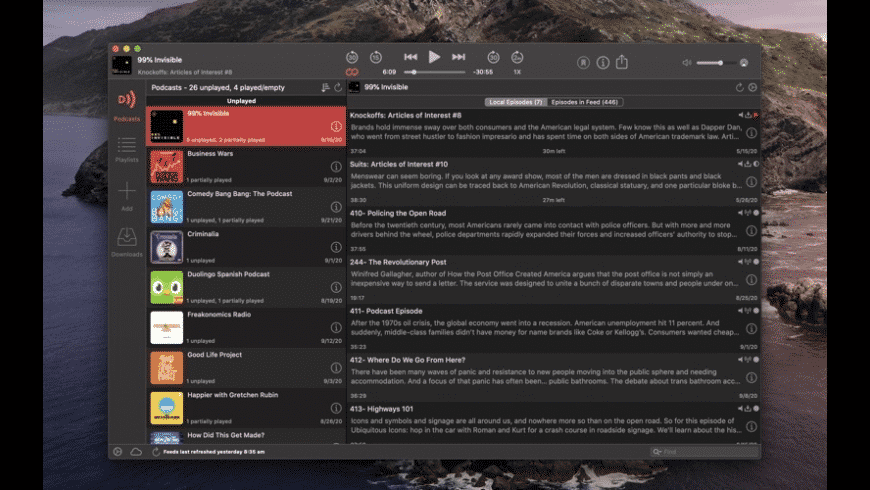This screenshot has width=870, height=490.
Task: Refresh all podcasts in the list header
Action: coord(338,88)
